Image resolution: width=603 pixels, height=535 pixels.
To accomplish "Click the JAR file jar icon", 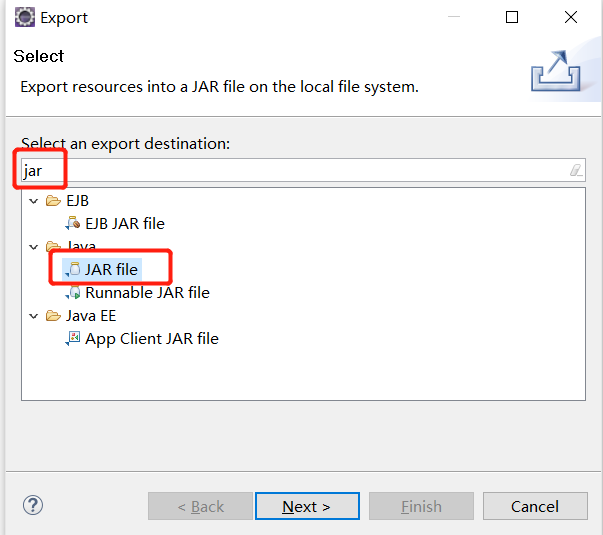I will [x=73, y=269].
